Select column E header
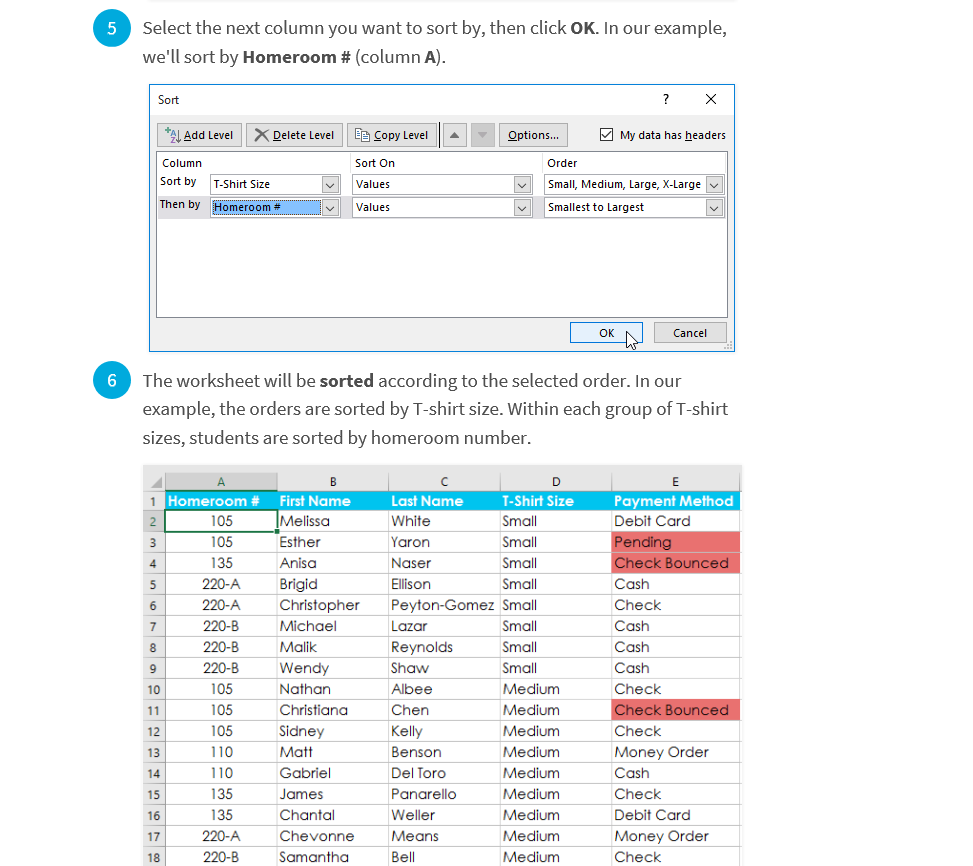973x866 pixels. click(x=675, y=481)
